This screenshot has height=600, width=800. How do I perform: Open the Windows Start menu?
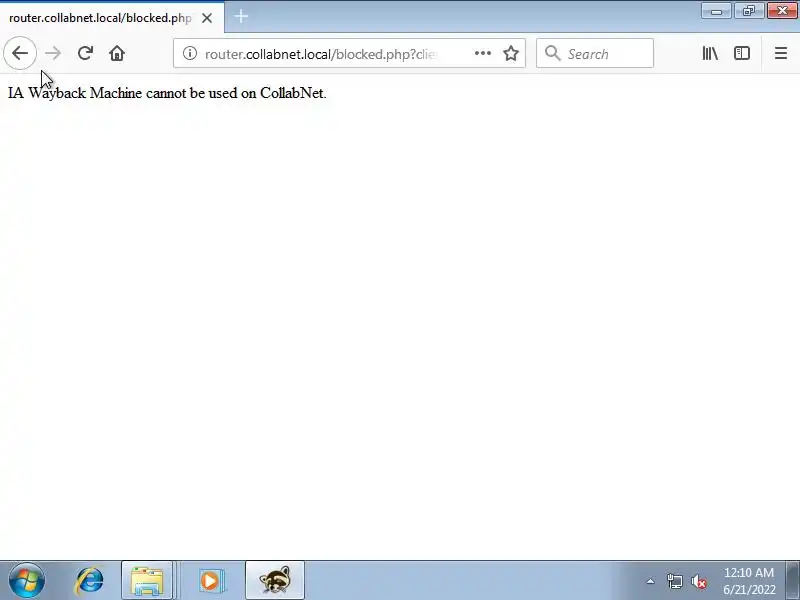point(27,580)
